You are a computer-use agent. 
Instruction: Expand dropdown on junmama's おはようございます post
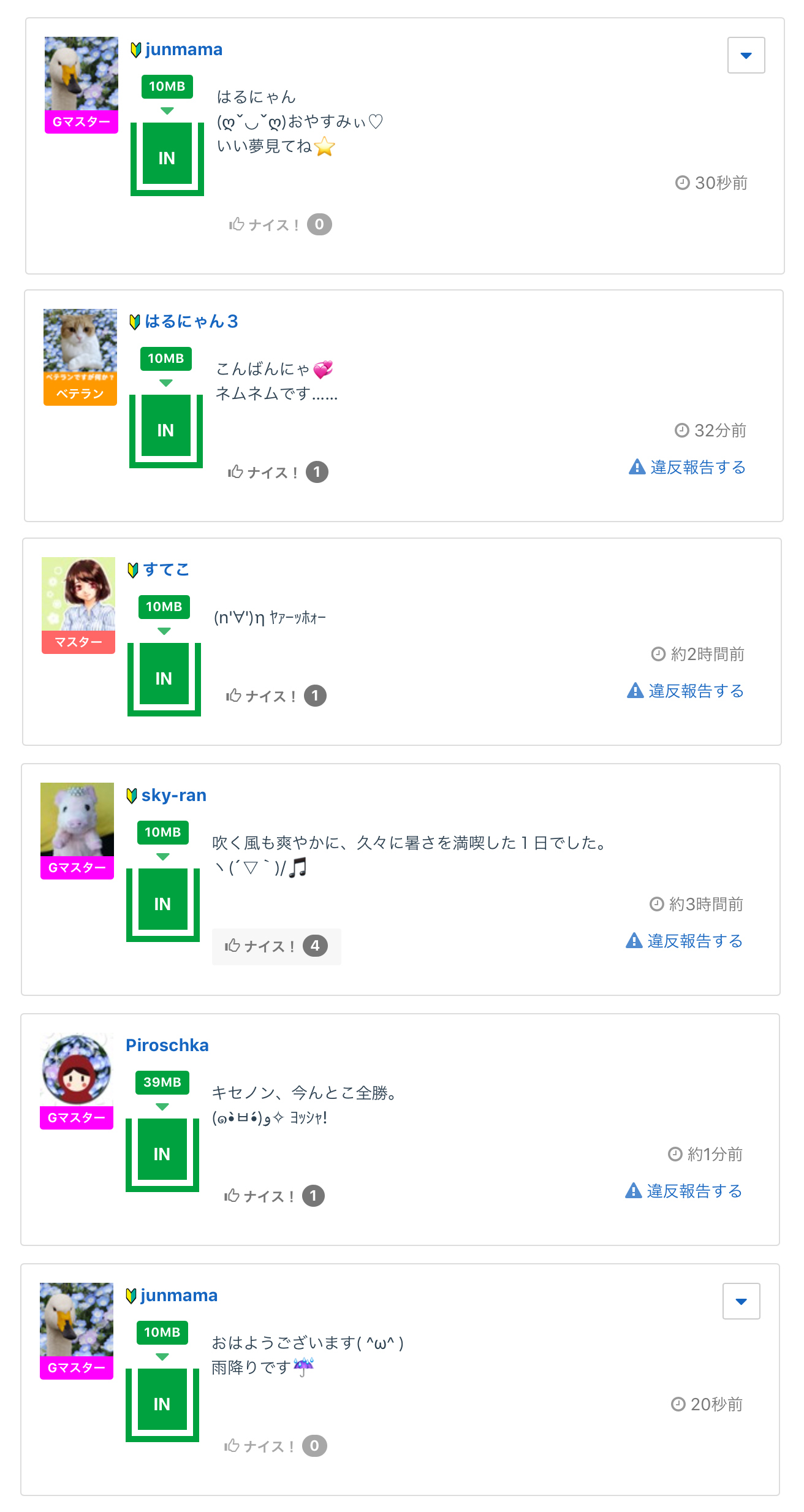741,1301
